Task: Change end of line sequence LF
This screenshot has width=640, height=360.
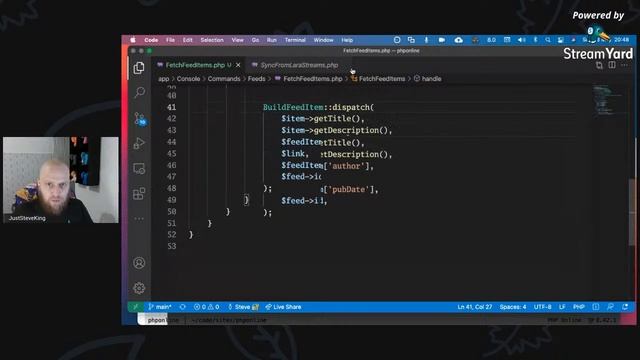Action: point(562,307)
